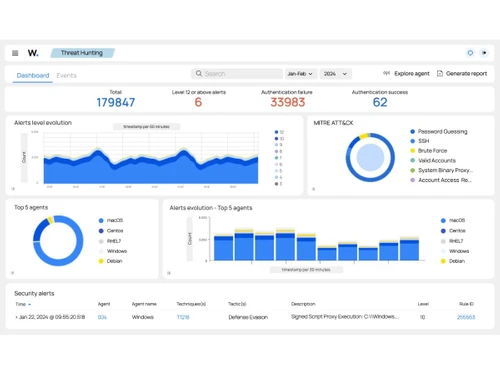Click the timestamp per 60 minutes label
The image size is (500, 375).
click(x=146, y=127)
